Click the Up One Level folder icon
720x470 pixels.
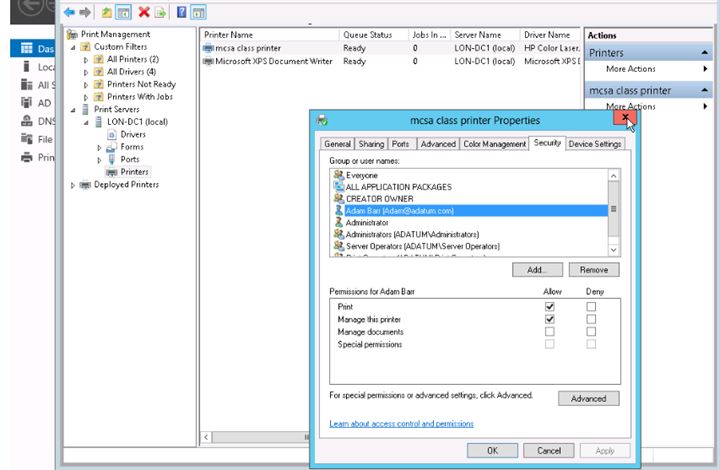[x=106, y=12]
